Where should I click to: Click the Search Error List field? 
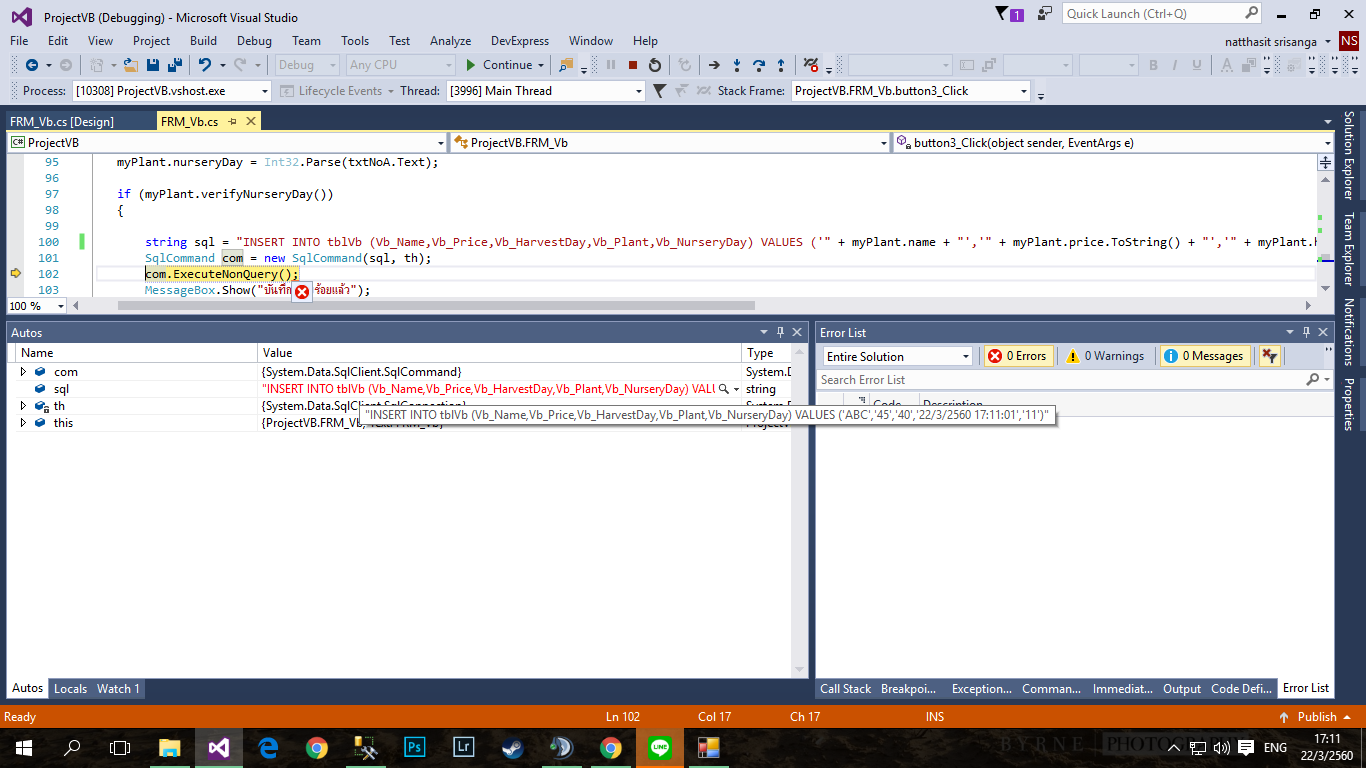tap(1060, 380)
